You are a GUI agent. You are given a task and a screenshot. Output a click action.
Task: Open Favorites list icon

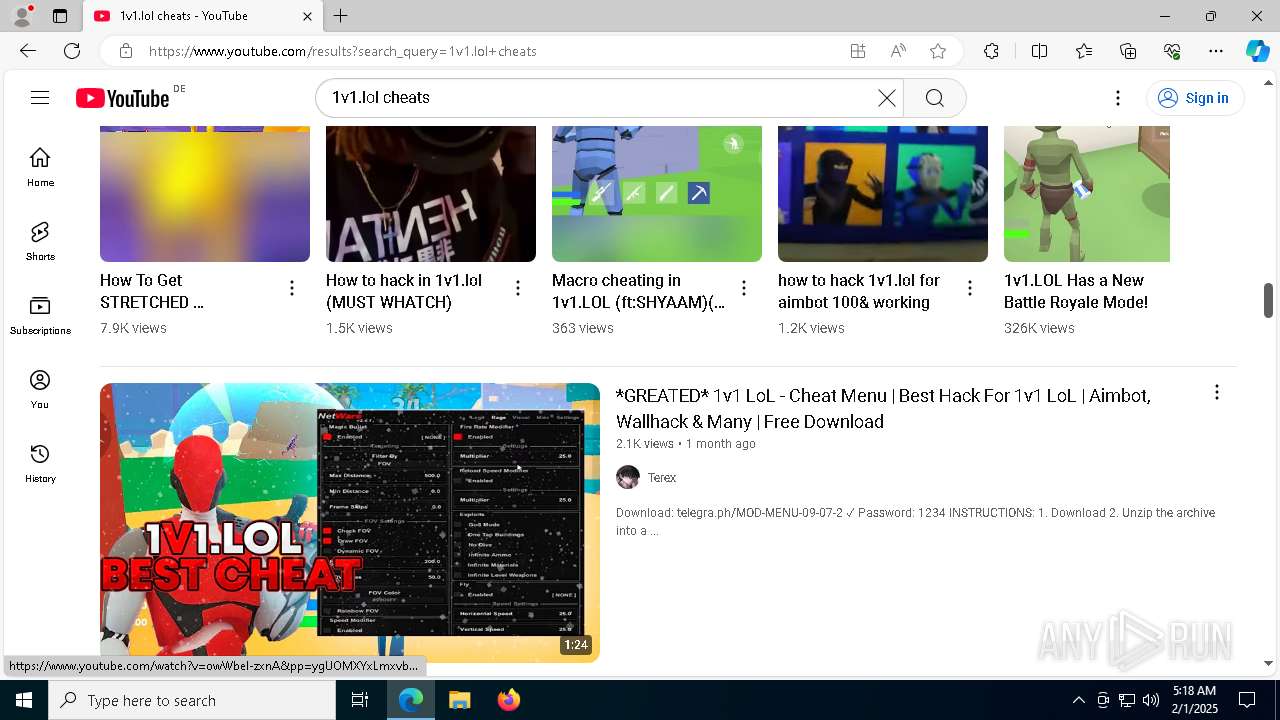coord(1084,51)
